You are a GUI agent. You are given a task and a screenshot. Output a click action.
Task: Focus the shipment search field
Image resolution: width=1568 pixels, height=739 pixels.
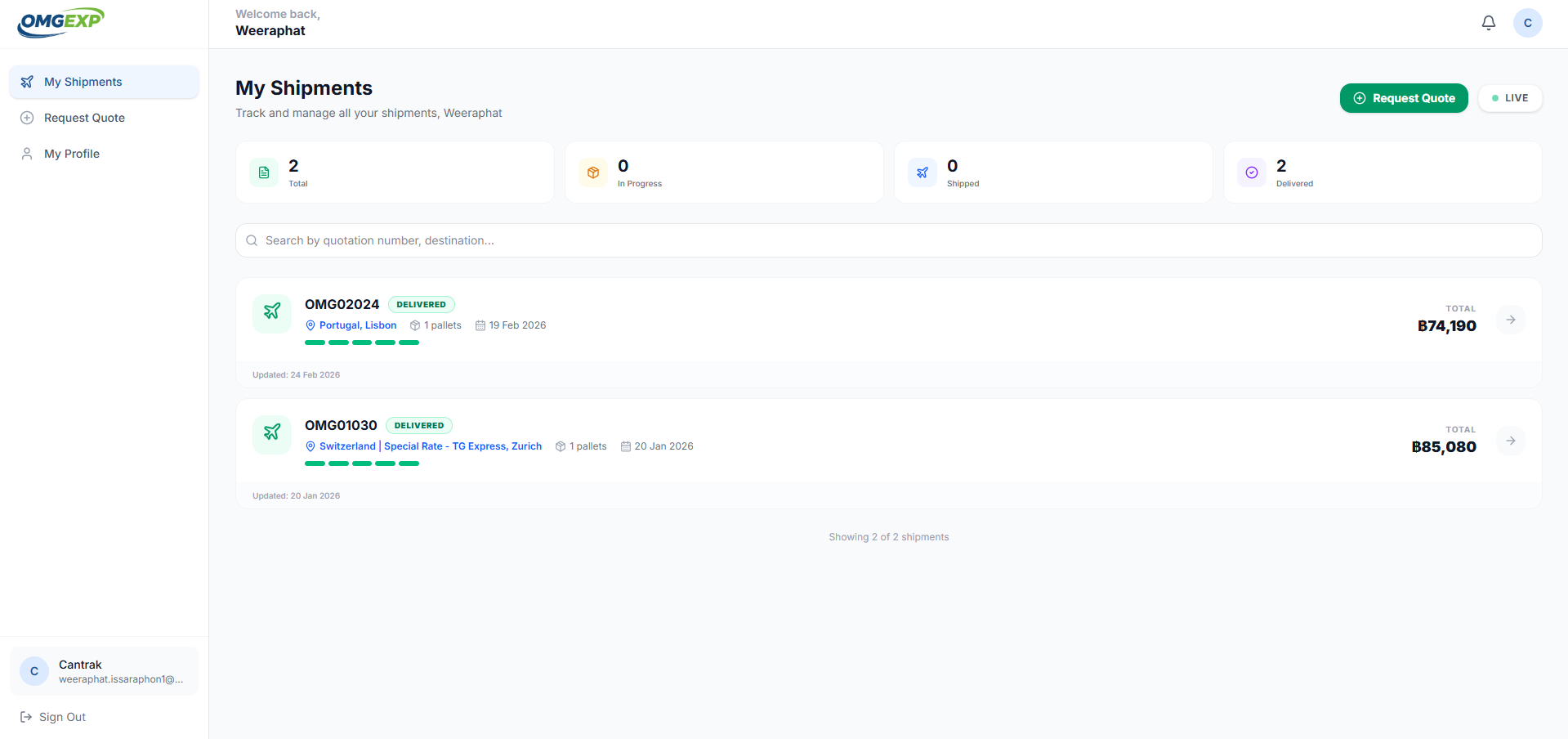tap(889, 240)
